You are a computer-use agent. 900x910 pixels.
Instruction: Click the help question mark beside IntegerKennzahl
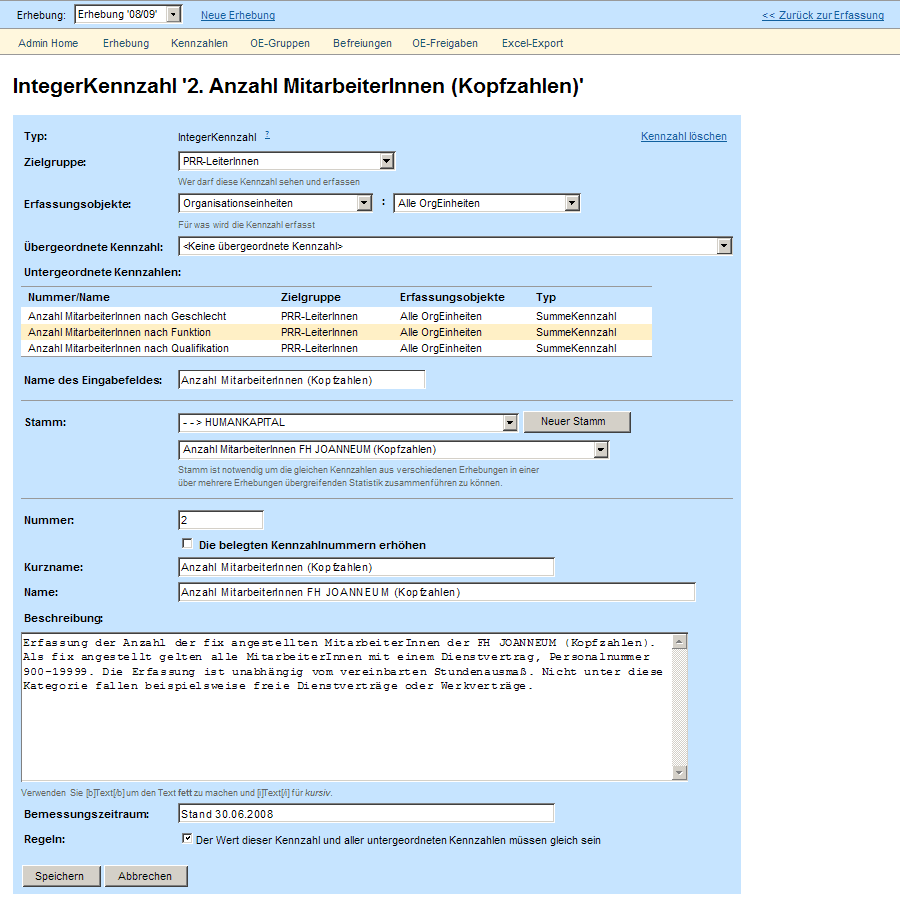coord(268,135)
